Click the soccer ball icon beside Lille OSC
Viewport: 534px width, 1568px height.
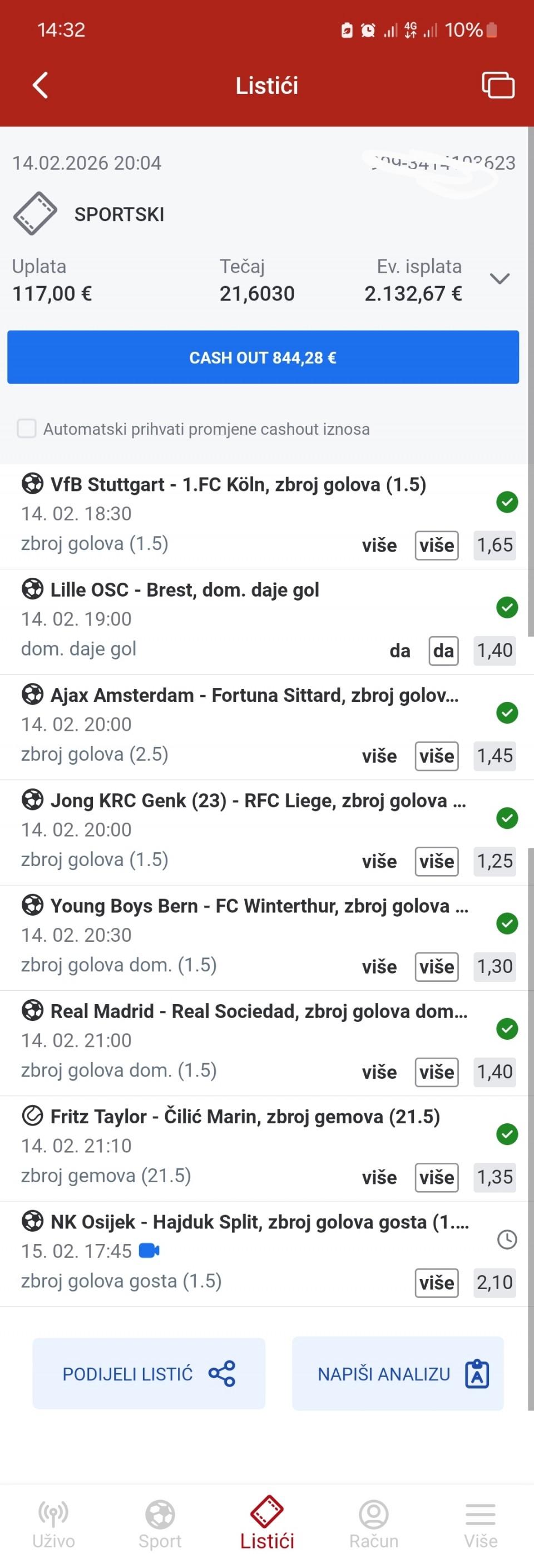tap(32, 589)
